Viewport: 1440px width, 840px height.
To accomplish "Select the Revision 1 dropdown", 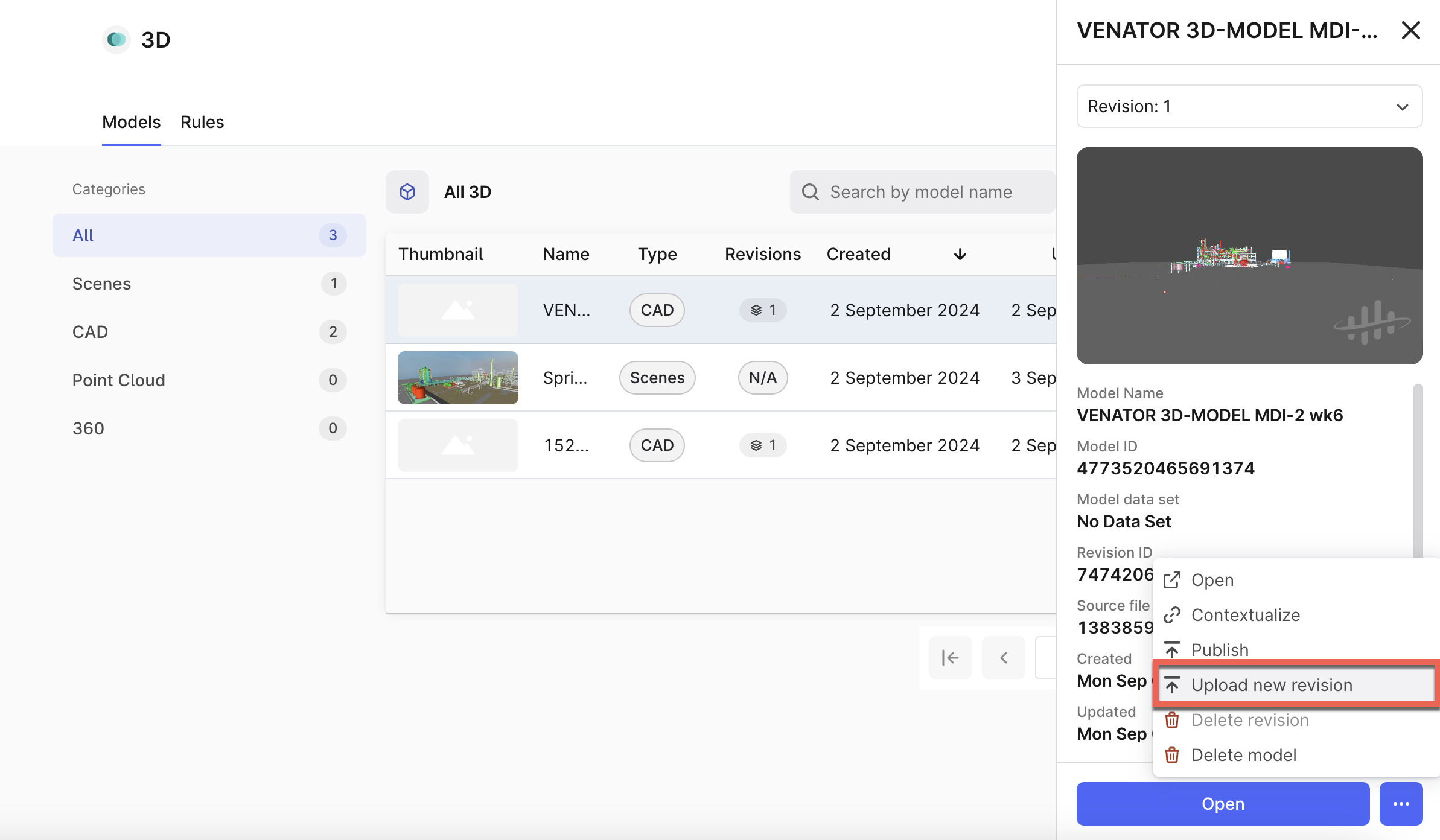I will pyautogui.click(x=1249, y=106).
